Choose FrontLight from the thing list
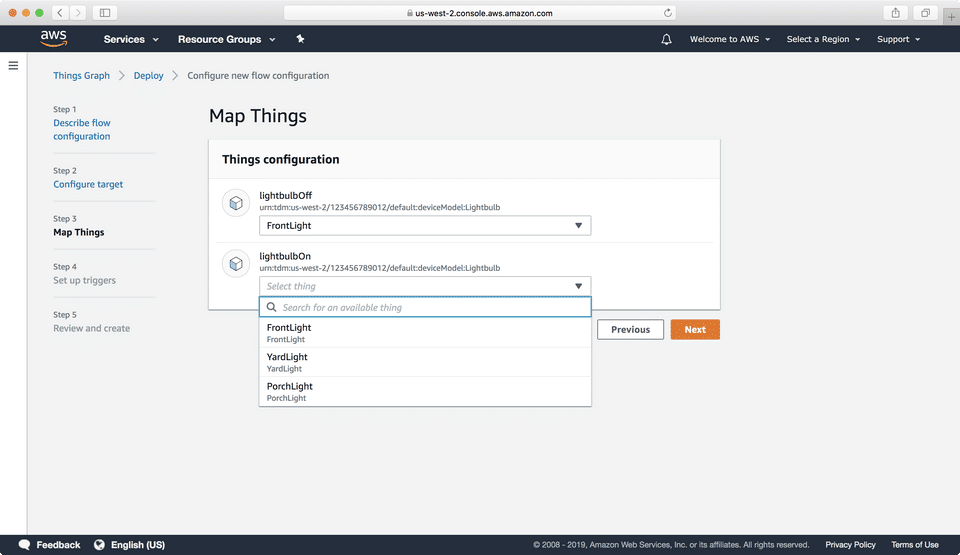The width and height of the screenshot is (960, 555). click(x=425, y=333)
